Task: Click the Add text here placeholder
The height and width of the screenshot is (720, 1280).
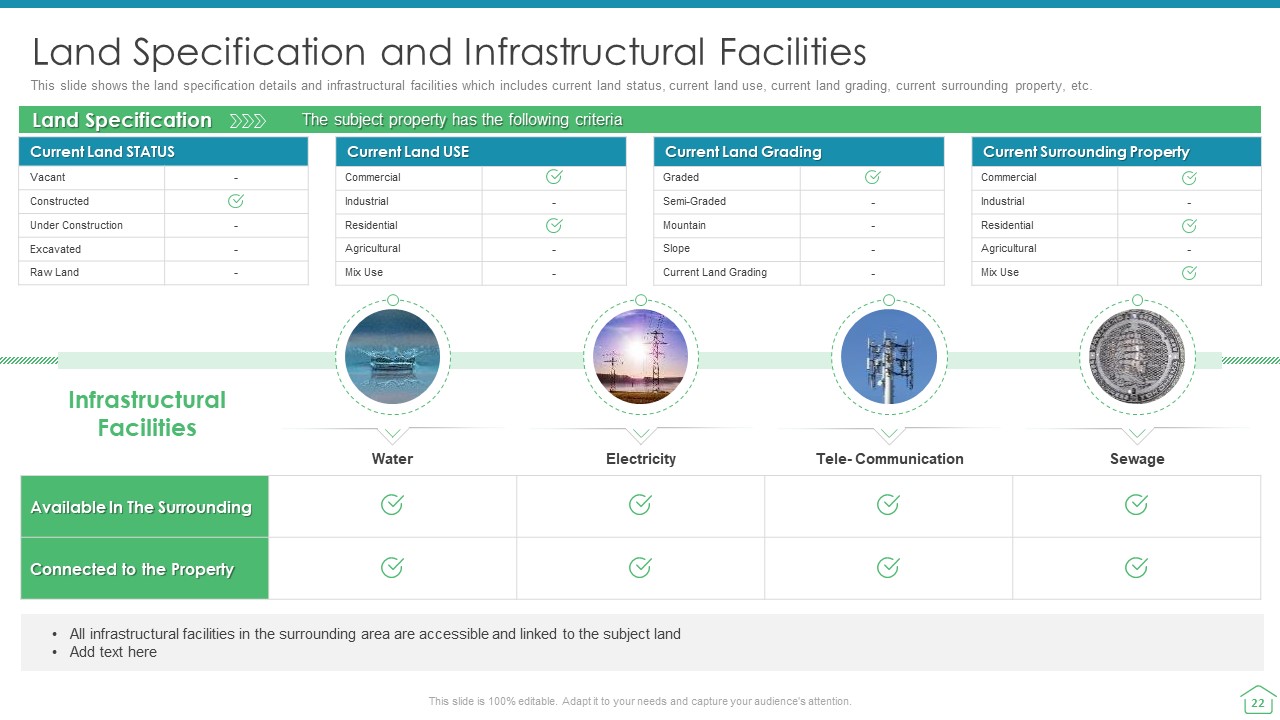Action: 113,652
